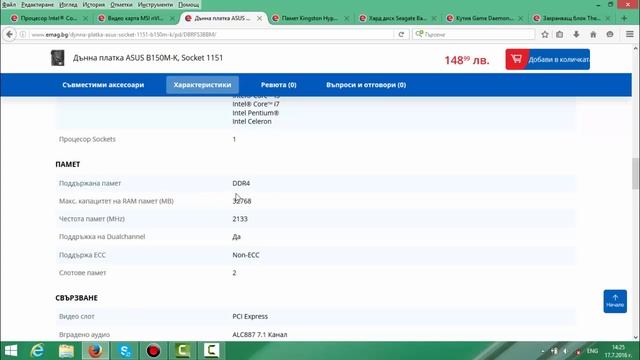The image size is (640, 360).
Task: Open the downloads arrow icon
Action: [576, 35]
